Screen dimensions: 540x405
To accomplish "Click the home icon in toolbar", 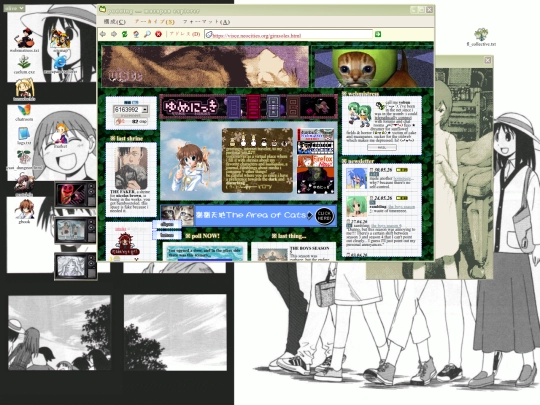I will click(x=136, y=34).
